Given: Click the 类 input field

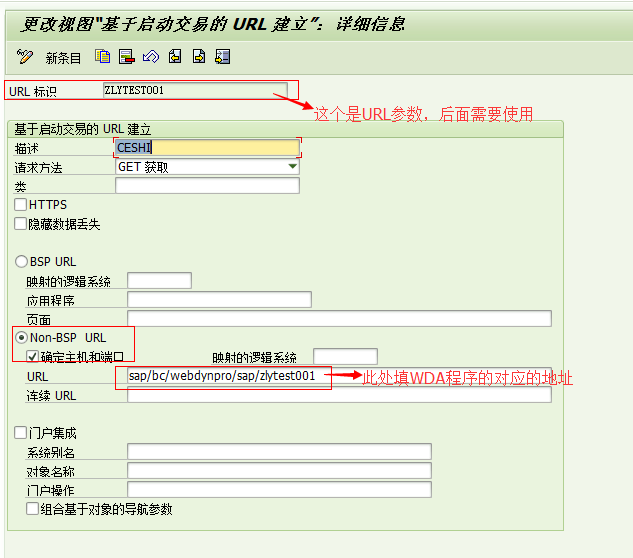Looking at the screenshot, I should pyautogui.click(x=207, y=185).
